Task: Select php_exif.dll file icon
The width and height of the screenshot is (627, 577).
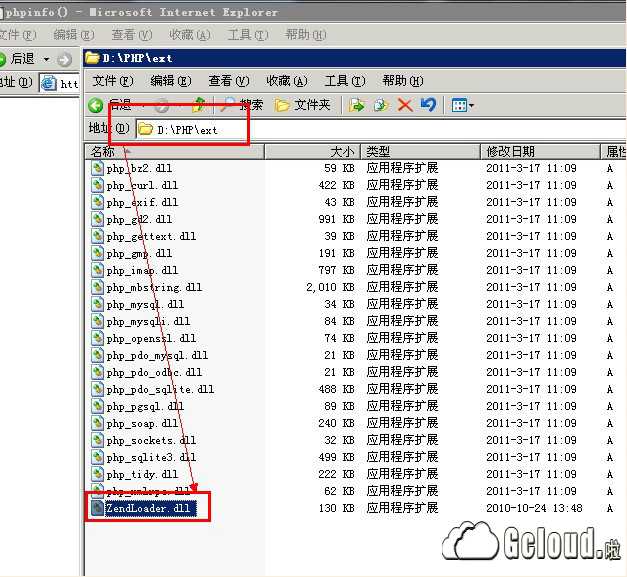Action: tap(97, 202)
